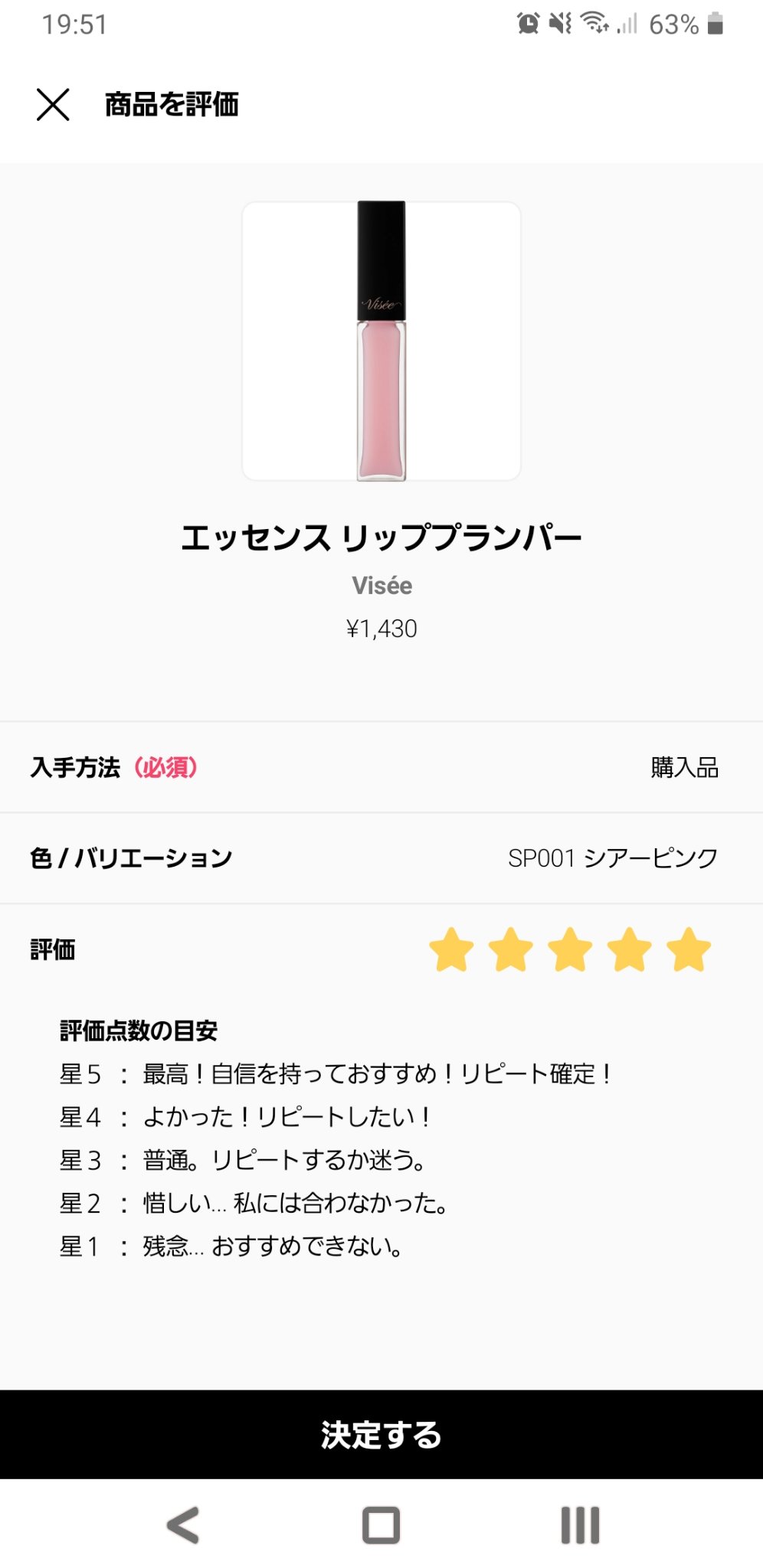This screenshot has height=1568, width=763.
Task: Tap the 色 / バリエーション row label
Action: pyautogui.click(x=131, y=858)
